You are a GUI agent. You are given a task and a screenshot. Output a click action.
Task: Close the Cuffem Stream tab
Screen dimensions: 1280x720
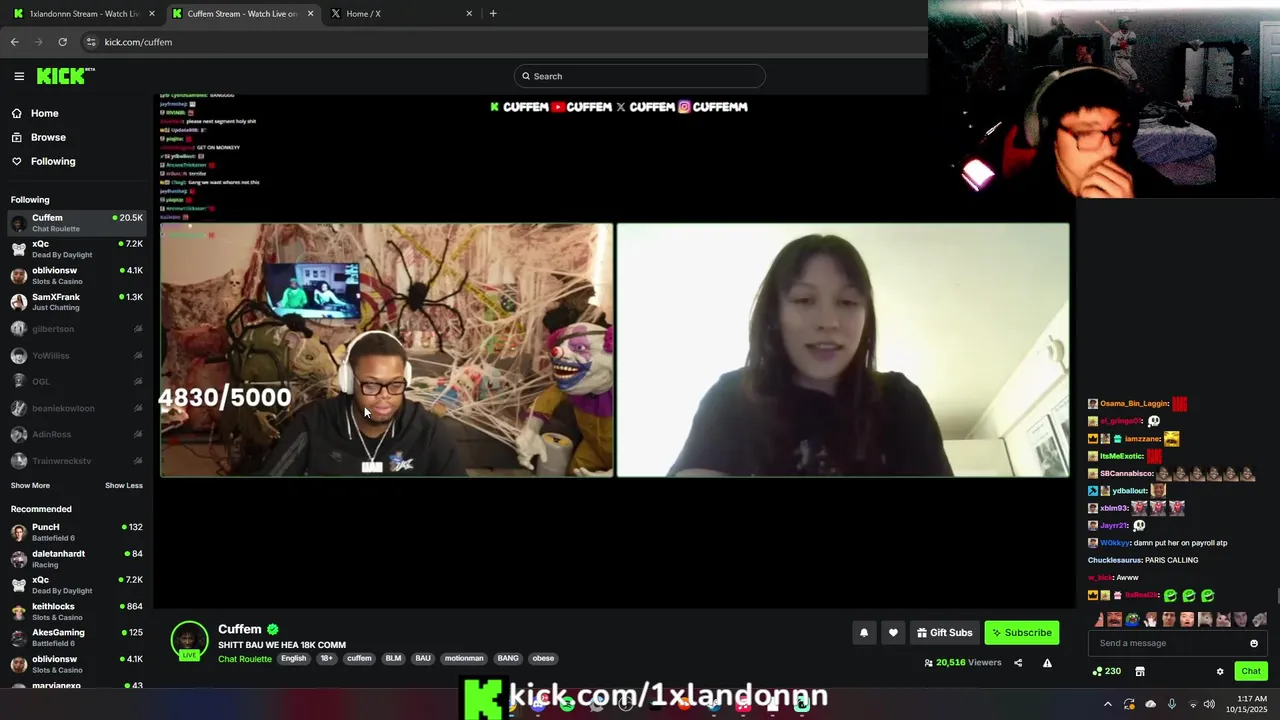click(310, 14)
